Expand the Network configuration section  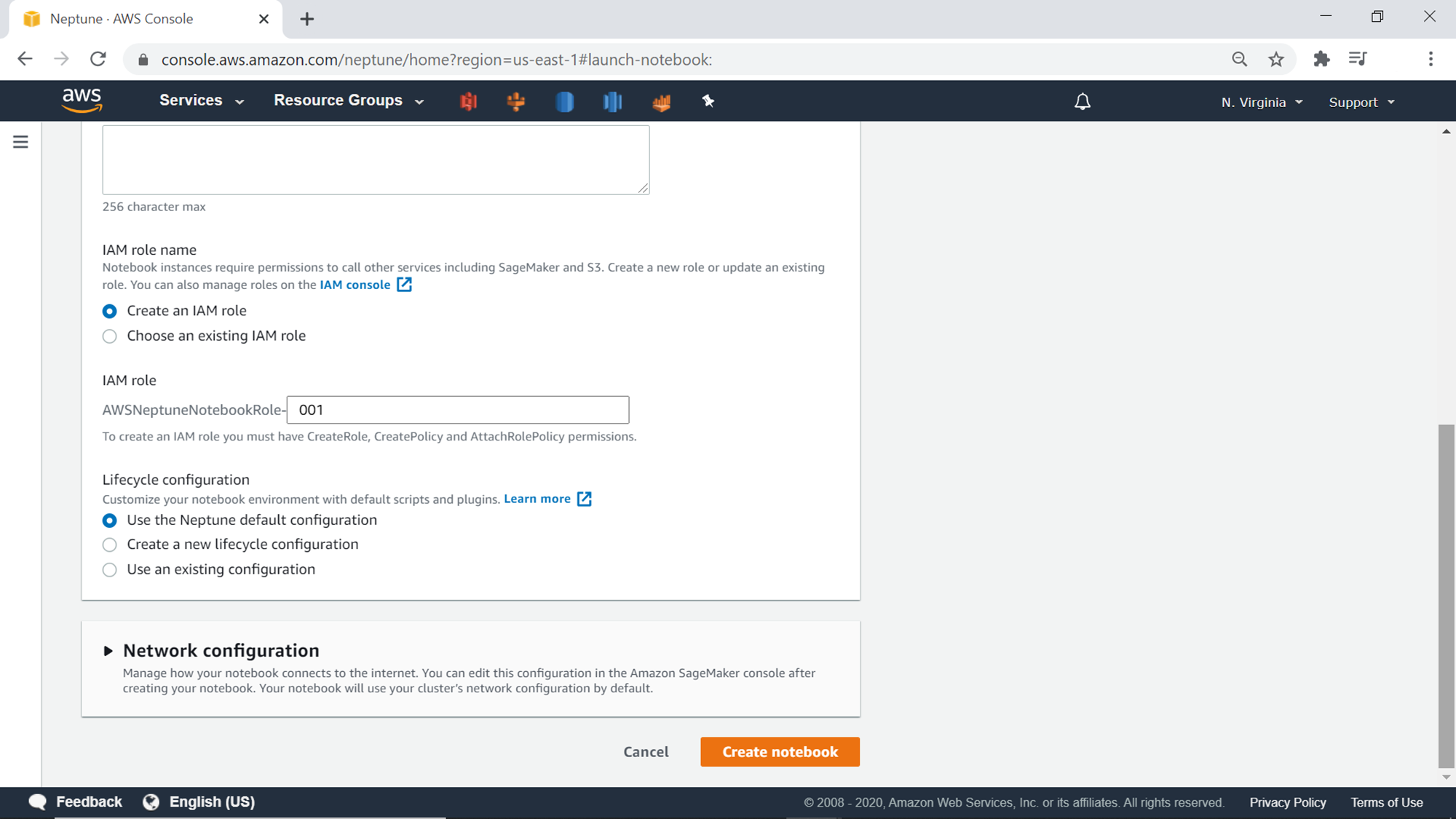click(x=108, y=651)
